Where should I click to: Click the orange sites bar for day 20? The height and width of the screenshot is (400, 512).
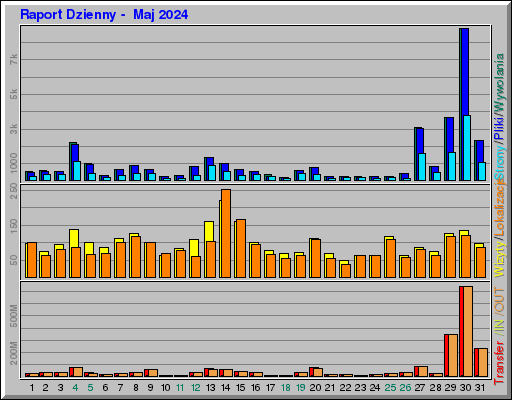(316, 258)
